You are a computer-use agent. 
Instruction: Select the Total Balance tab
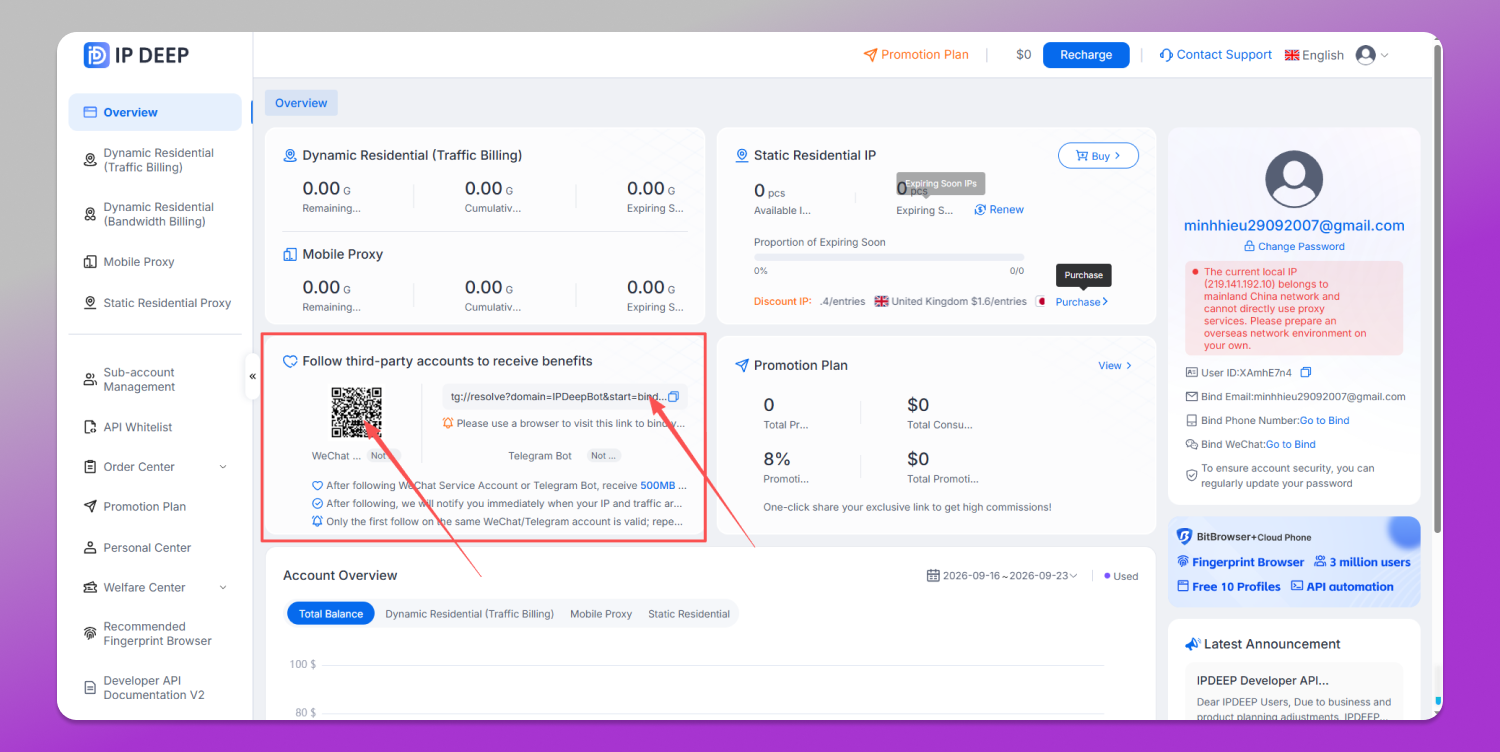coord(331,614)
